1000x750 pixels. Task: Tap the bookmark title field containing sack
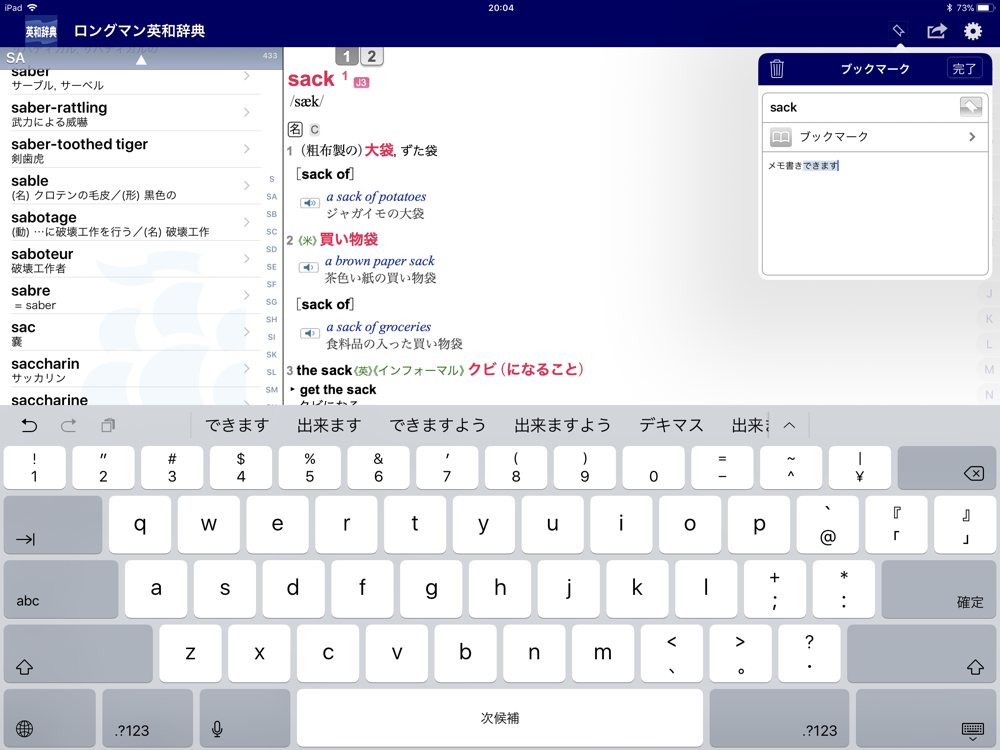pos(862,107)
